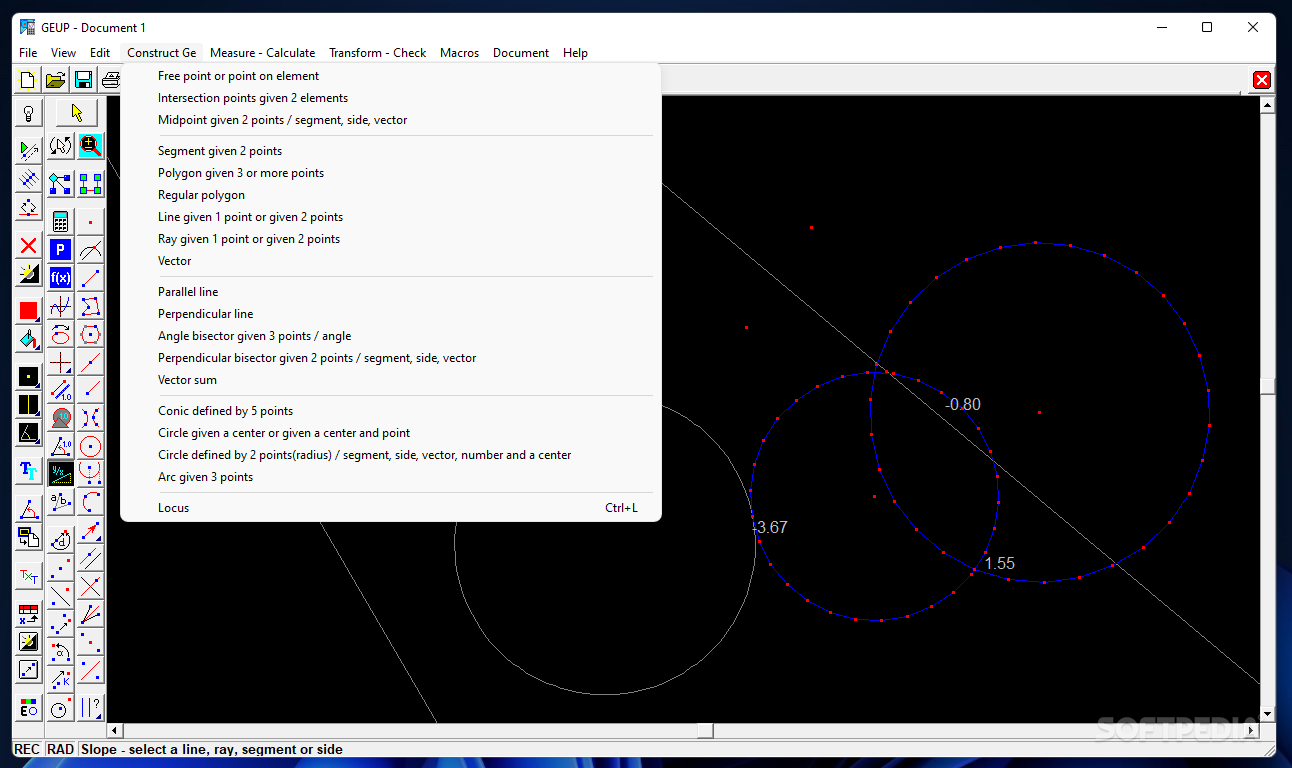The width and height of the screenshot is (1292, 768).
Task: Select the polygon construction tool
Action: [x=91, y=305]
